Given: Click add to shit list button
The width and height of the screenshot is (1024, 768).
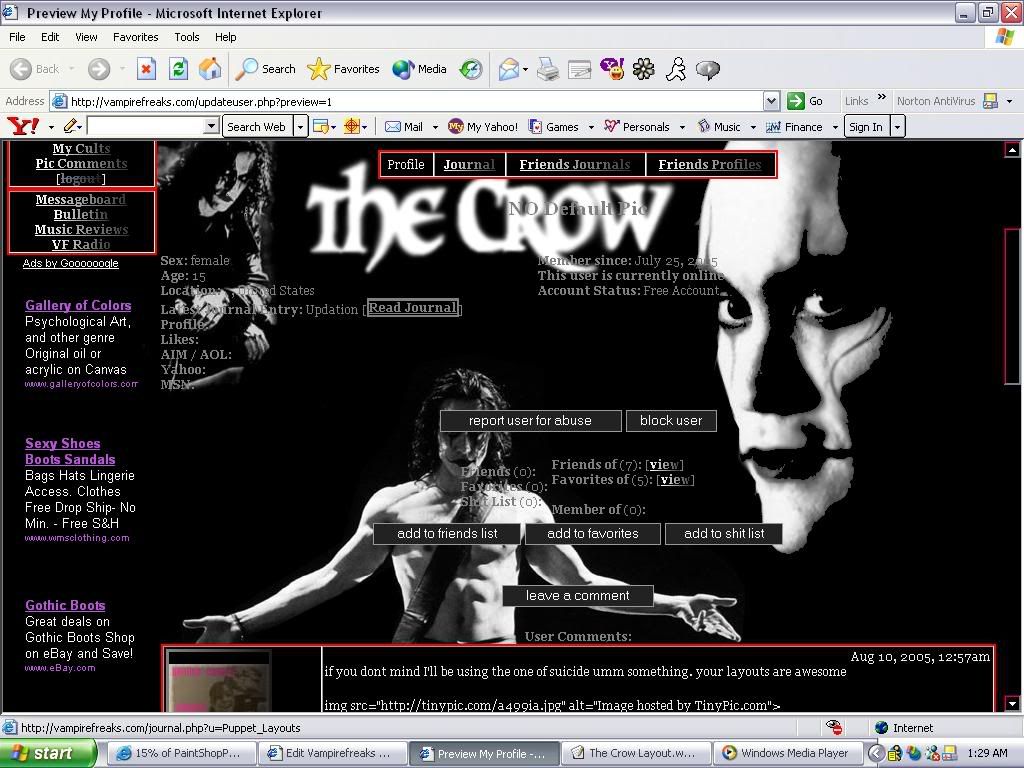Looking at the screenshot, I should [724, 534].
